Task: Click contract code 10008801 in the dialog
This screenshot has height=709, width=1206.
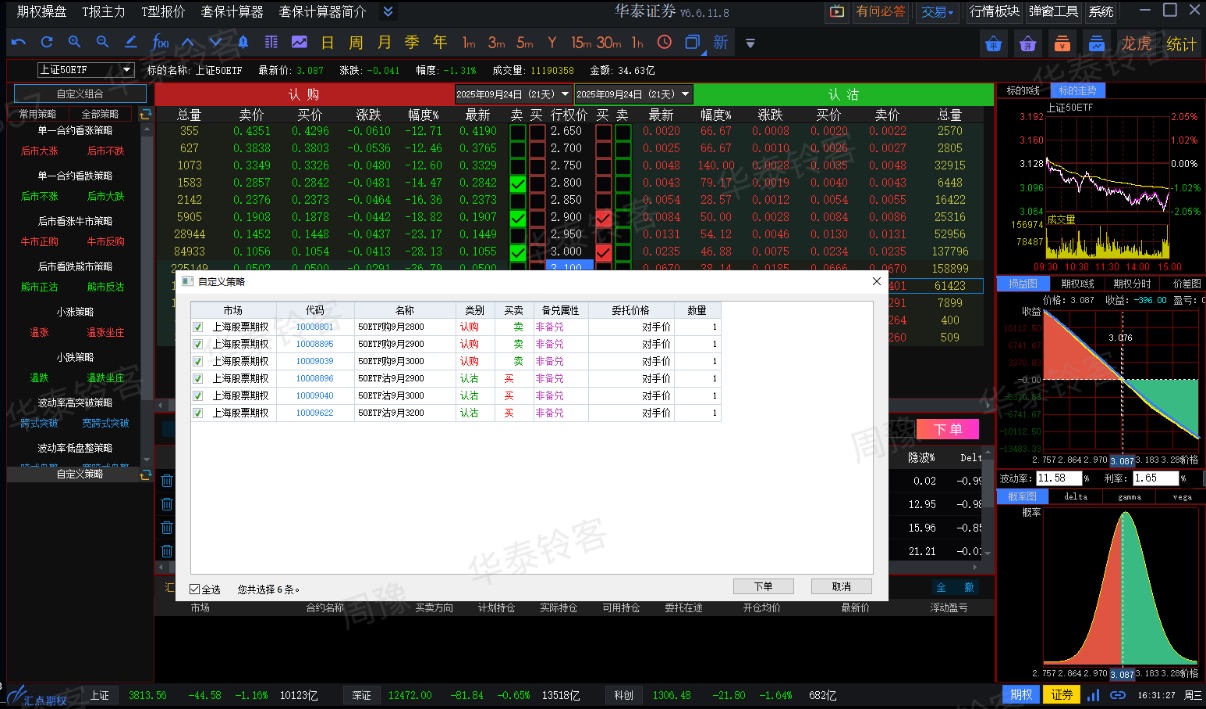Action: coord(314,327)
